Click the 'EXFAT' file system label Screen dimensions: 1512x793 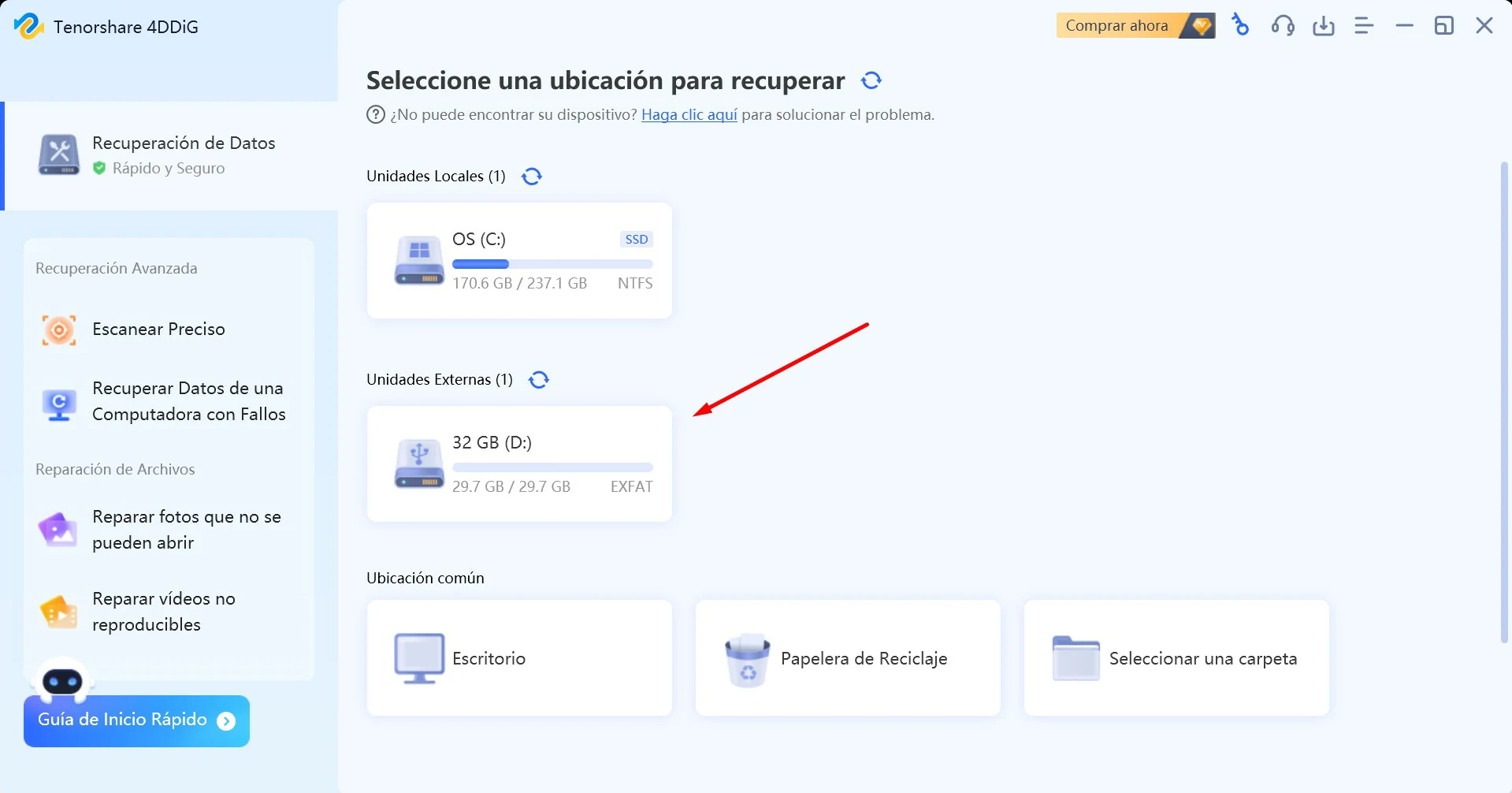[x=632, y=486]
